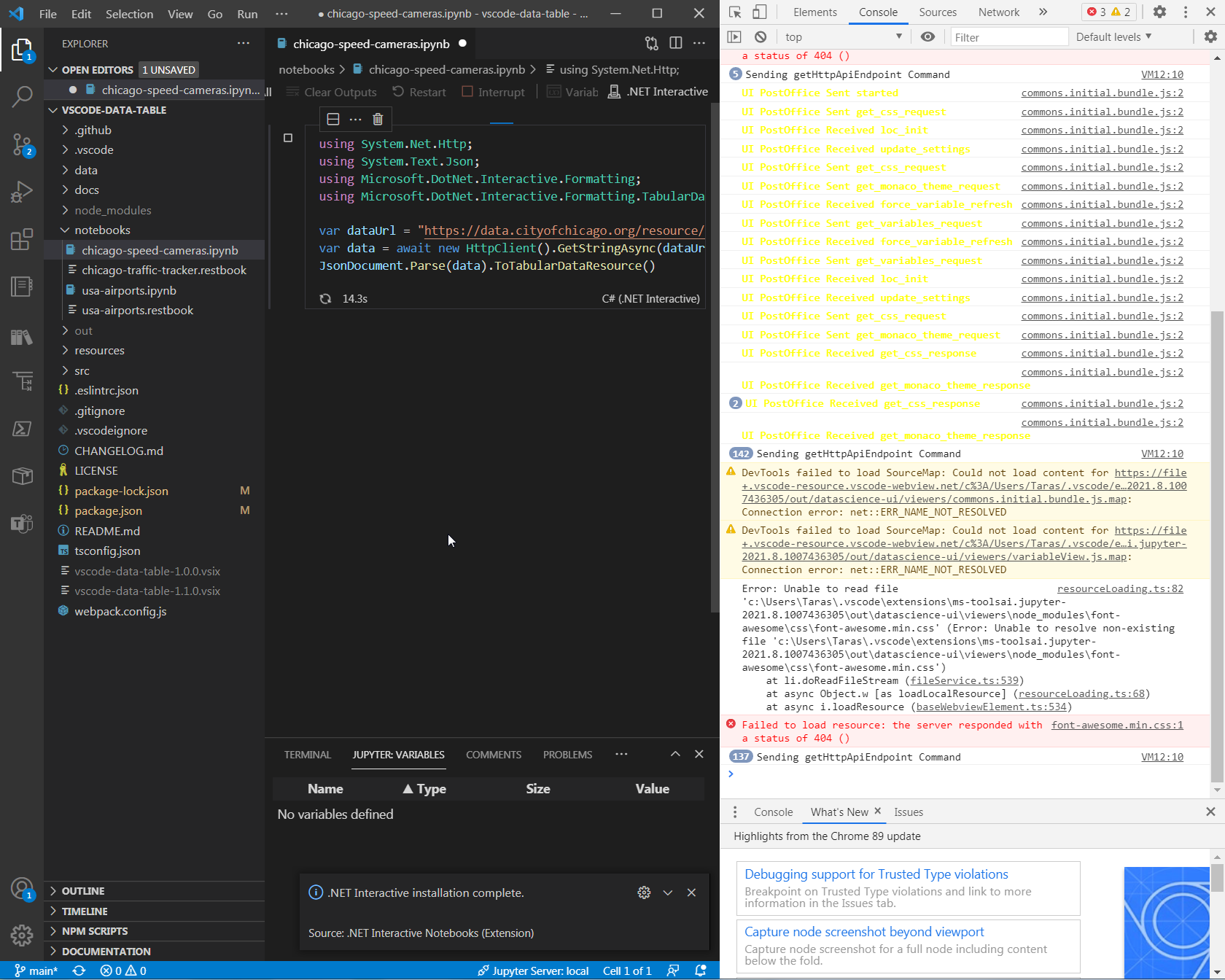Expand the node_modules folder

(x=114, y=210)
